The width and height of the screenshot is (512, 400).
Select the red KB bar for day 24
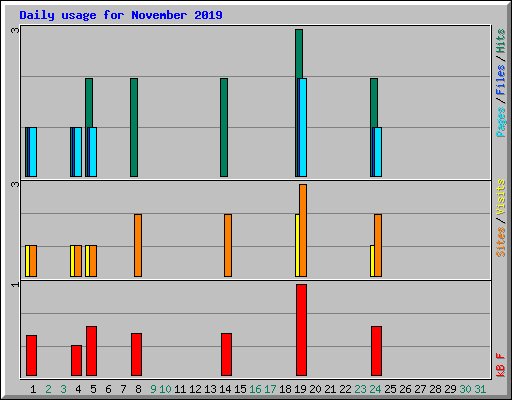(376, 351)
